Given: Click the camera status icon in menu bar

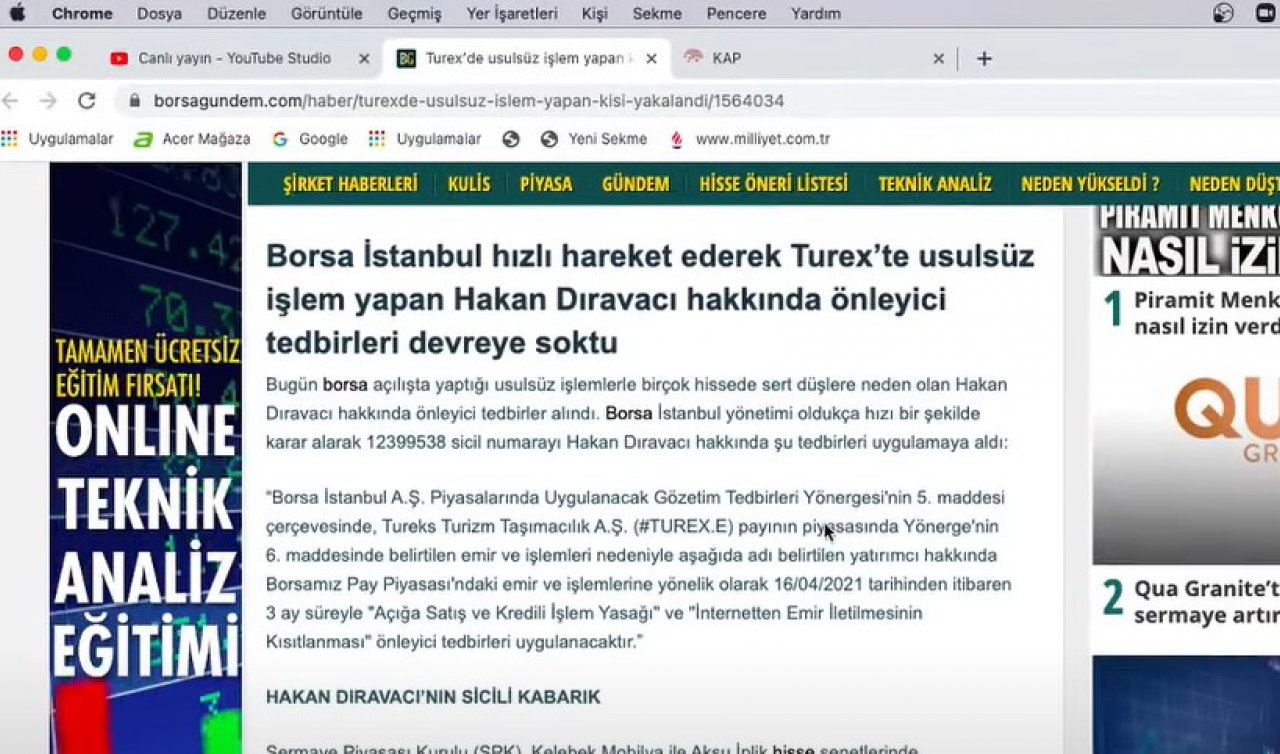Looking at the screenshot, I should point(1267,13).
